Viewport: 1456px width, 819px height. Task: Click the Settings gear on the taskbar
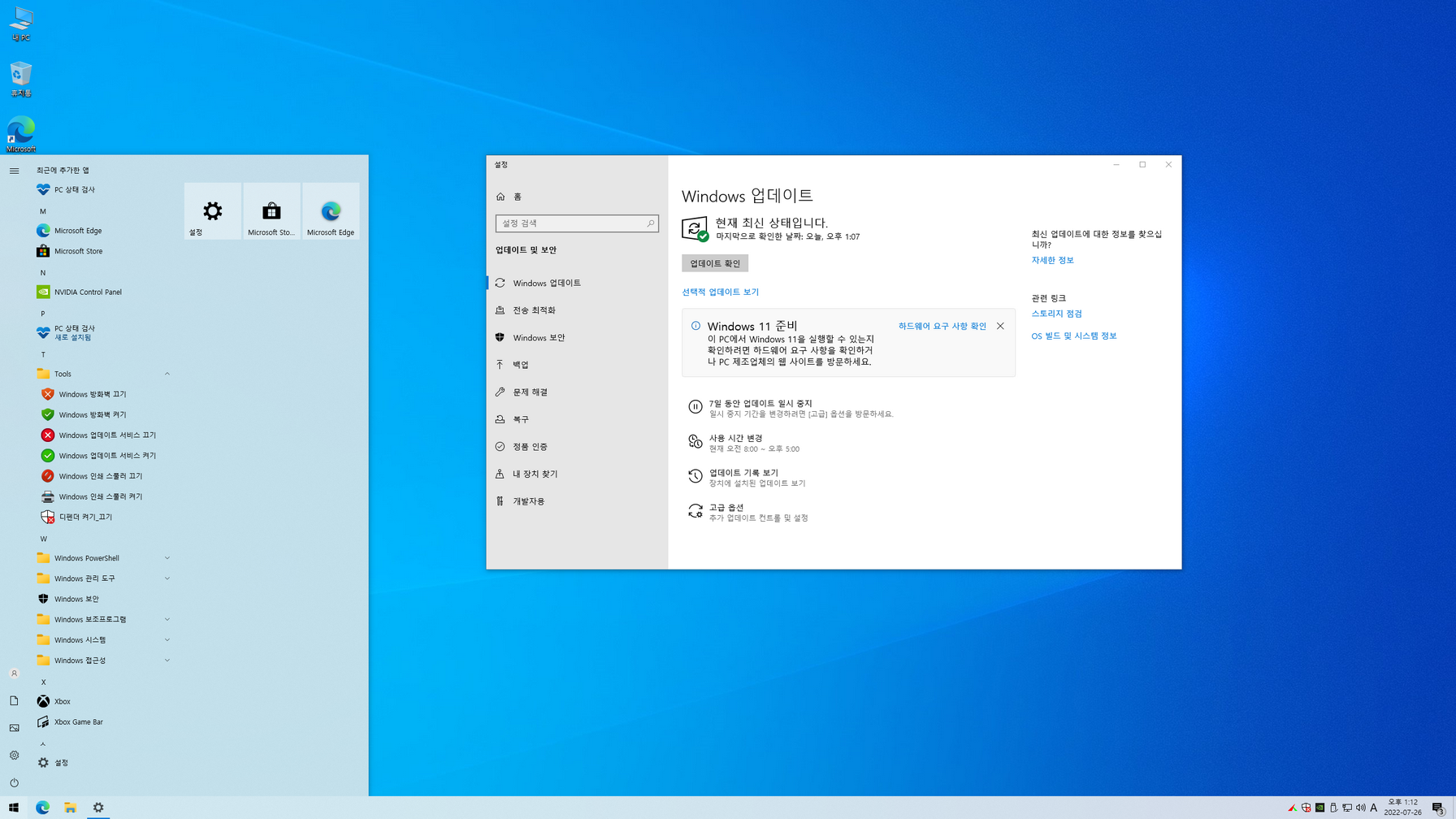(x=98, y=808)
